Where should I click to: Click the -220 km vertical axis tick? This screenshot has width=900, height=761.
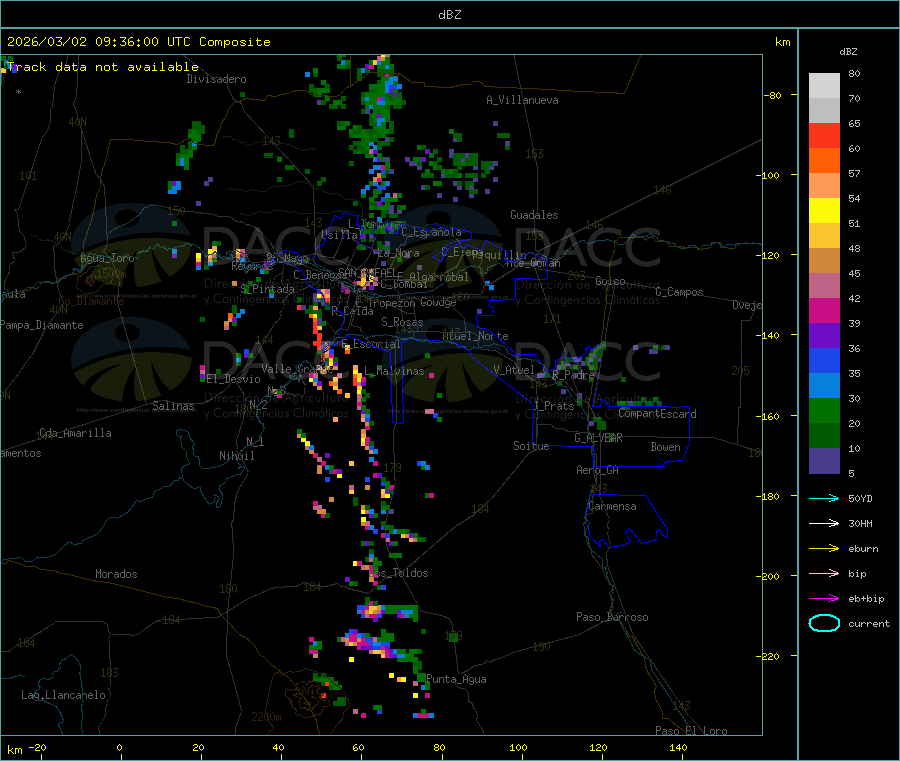coord(770,656)
